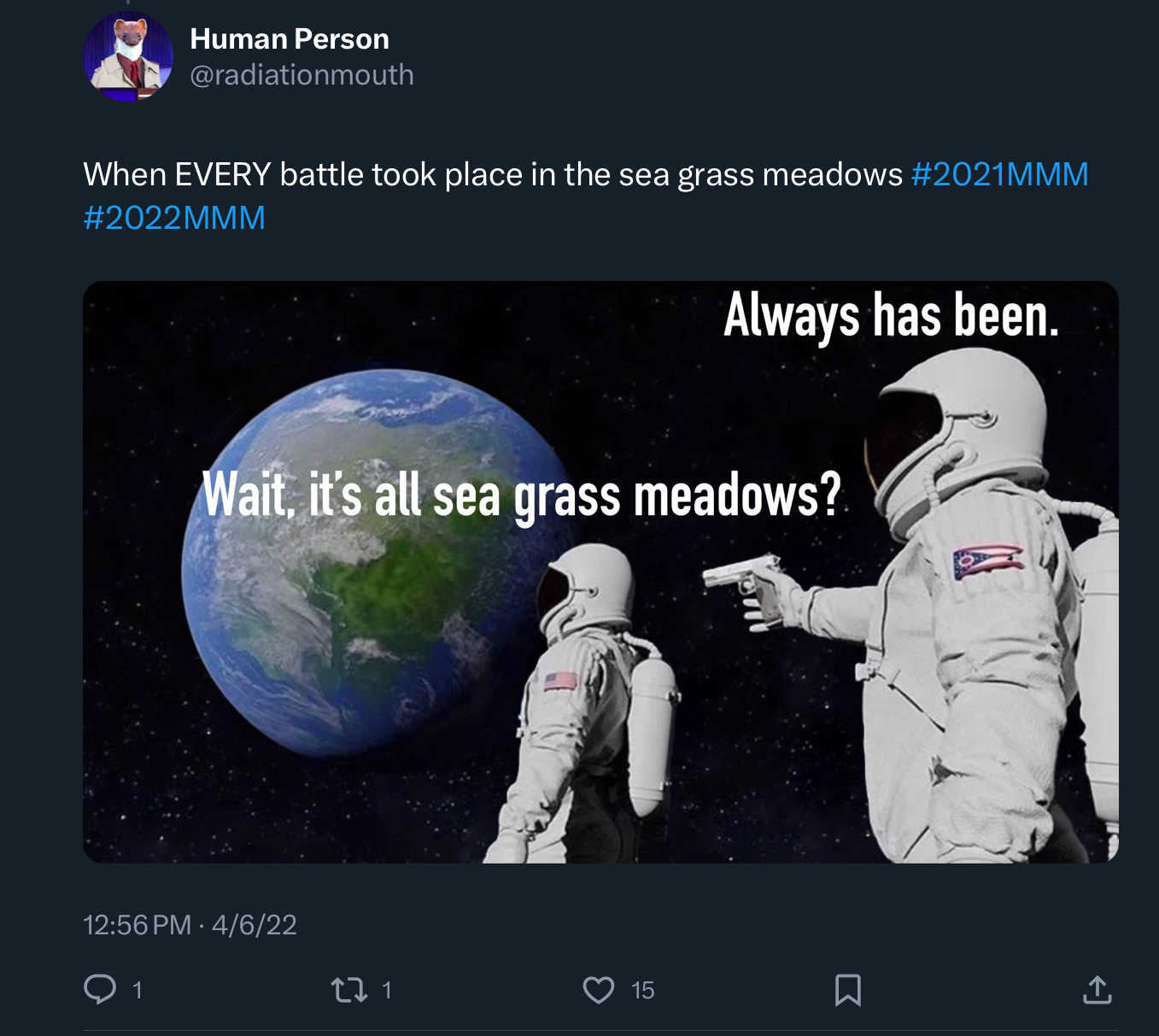
Task: Click the 4/6/22 date text
Action: click(255, 925)
